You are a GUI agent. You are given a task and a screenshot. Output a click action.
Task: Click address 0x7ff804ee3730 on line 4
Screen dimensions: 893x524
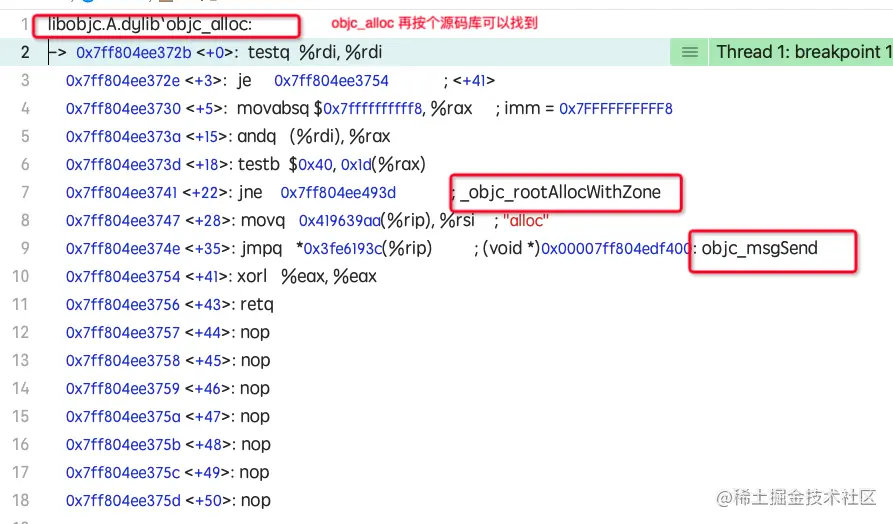pos(123,108)
